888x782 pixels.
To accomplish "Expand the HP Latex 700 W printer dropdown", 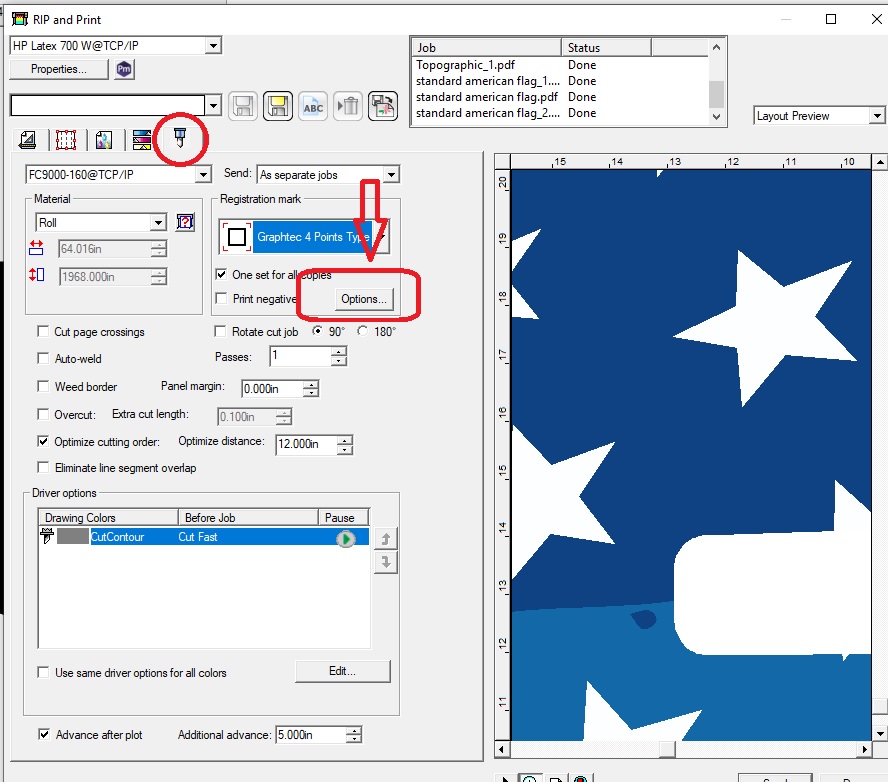I will tap(213, 45).
